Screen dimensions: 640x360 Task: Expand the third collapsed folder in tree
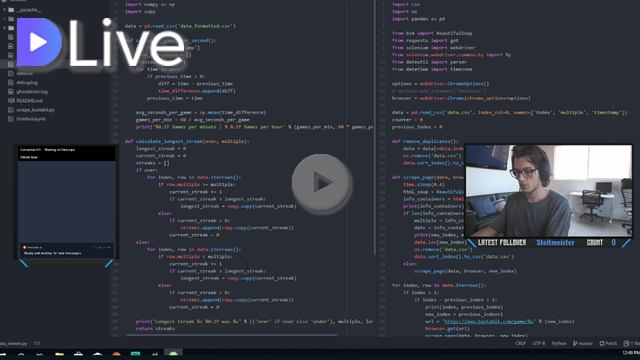[4, 28]
